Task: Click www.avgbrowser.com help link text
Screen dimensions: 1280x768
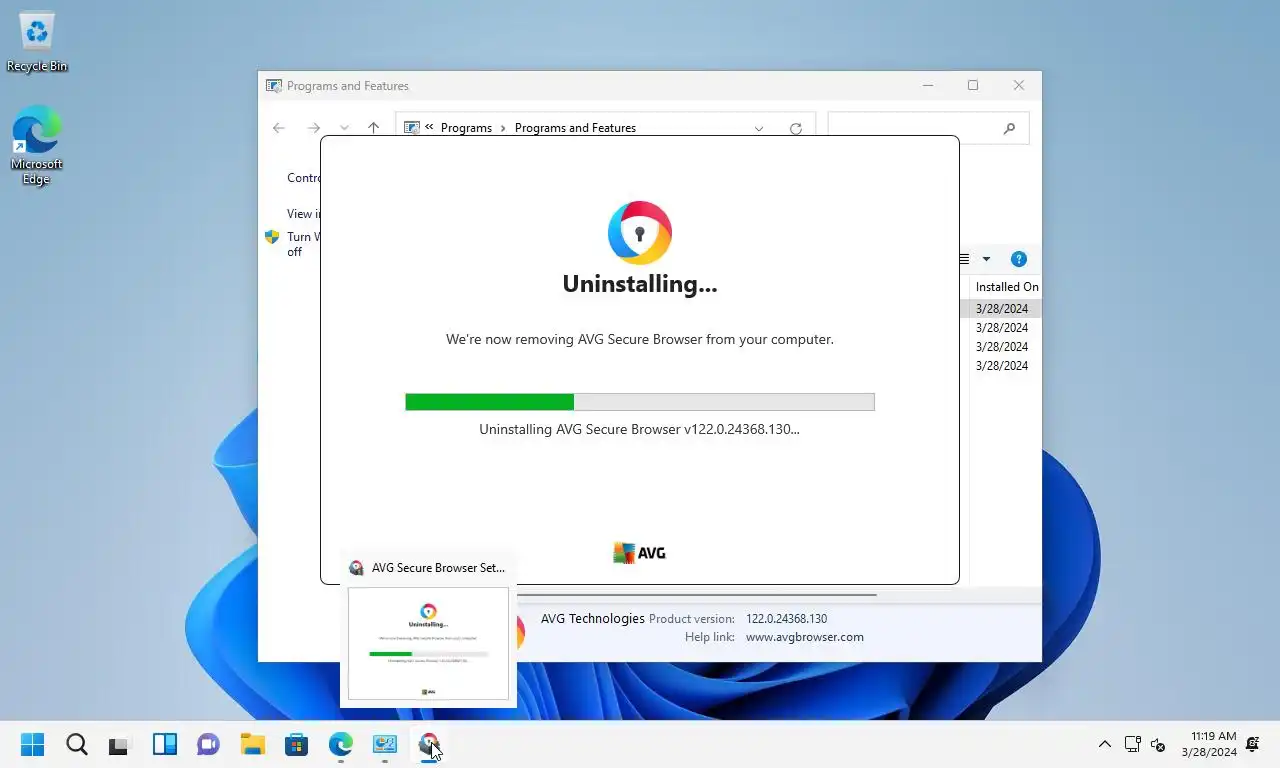Action: (805, 637)
